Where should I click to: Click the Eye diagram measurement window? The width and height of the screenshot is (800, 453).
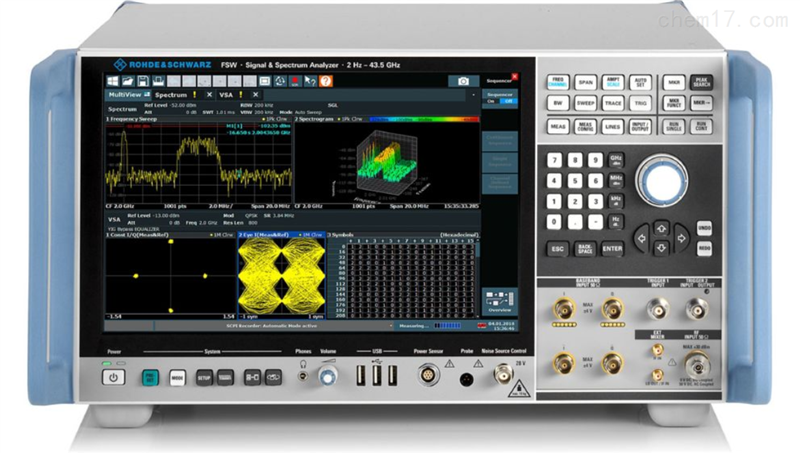tap(281, 275)
